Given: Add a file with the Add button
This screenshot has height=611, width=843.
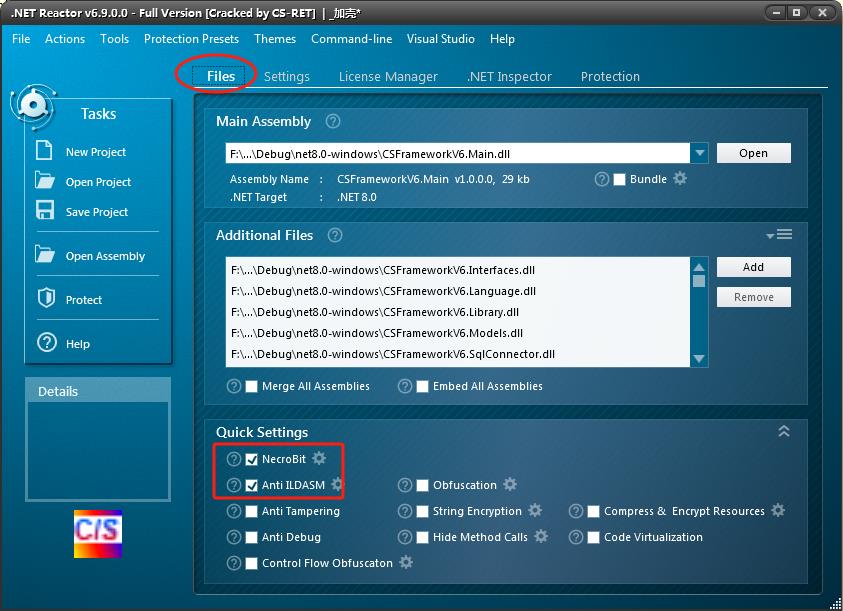Looking at the screenshot, I should coord(753,267).
